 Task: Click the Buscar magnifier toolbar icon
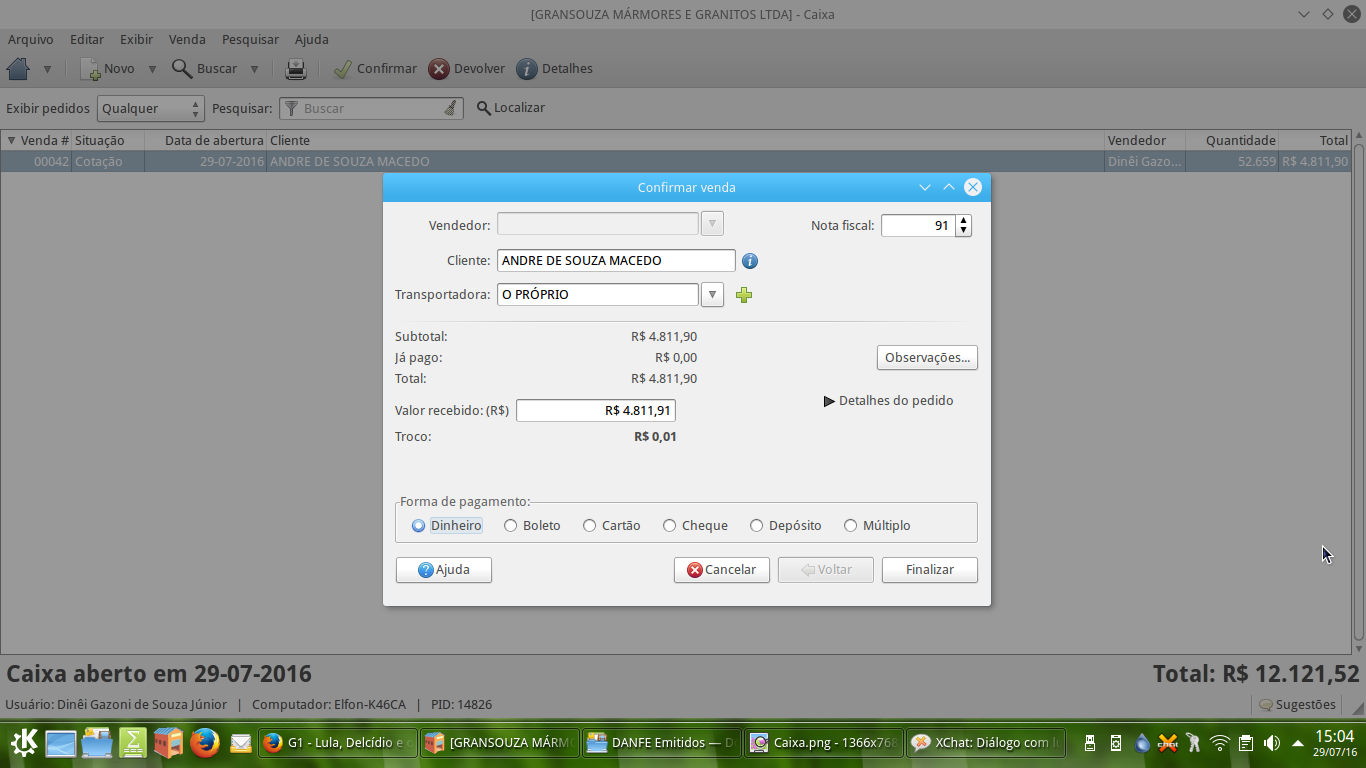(181, 69)
